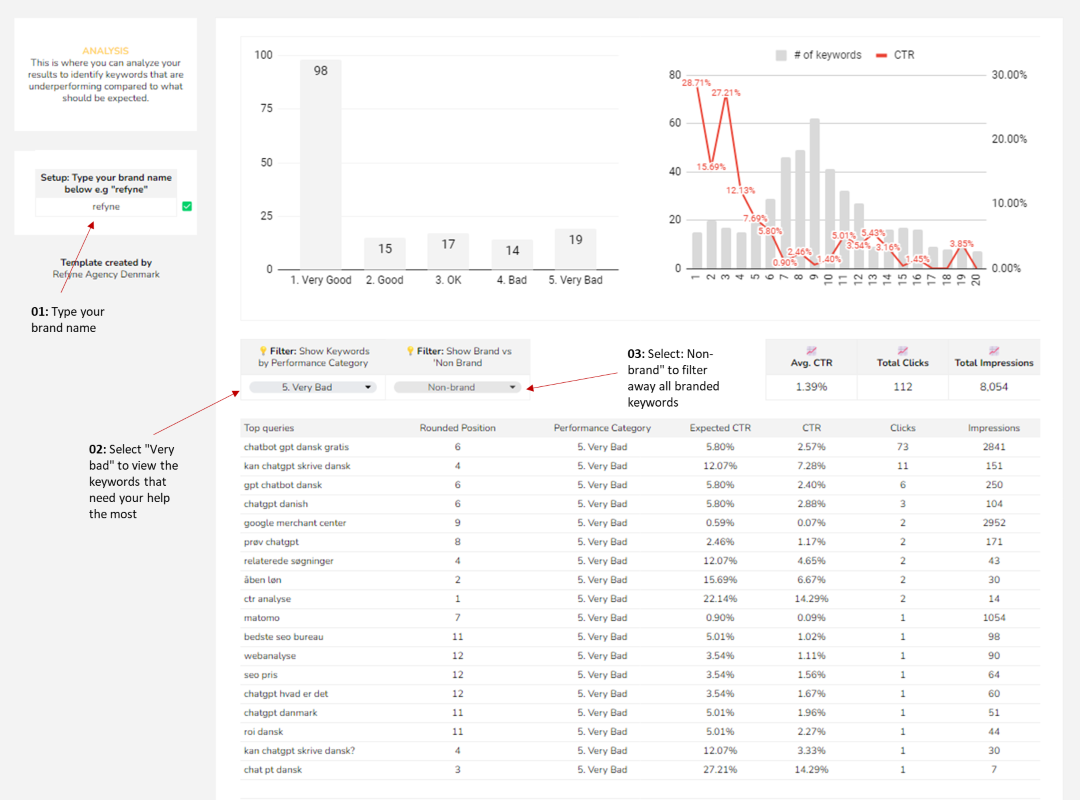Screen dimensions: 1080x800
Task: Click grey '# of keywords' legend swatch
Action: (x=781, y=55)
